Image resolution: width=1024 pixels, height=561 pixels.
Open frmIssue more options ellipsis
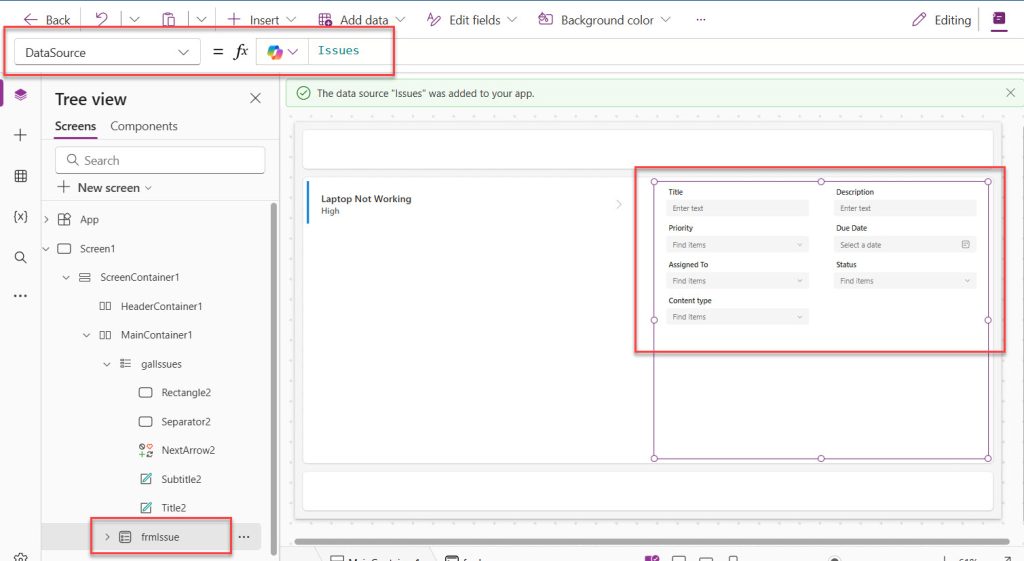pos(244,537)
